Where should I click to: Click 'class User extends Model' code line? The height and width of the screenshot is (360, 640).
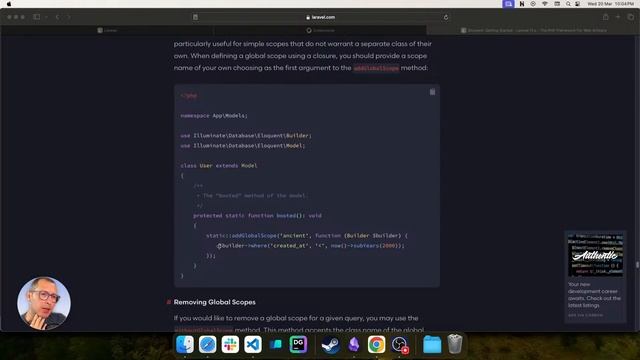[x=219, y=165]
